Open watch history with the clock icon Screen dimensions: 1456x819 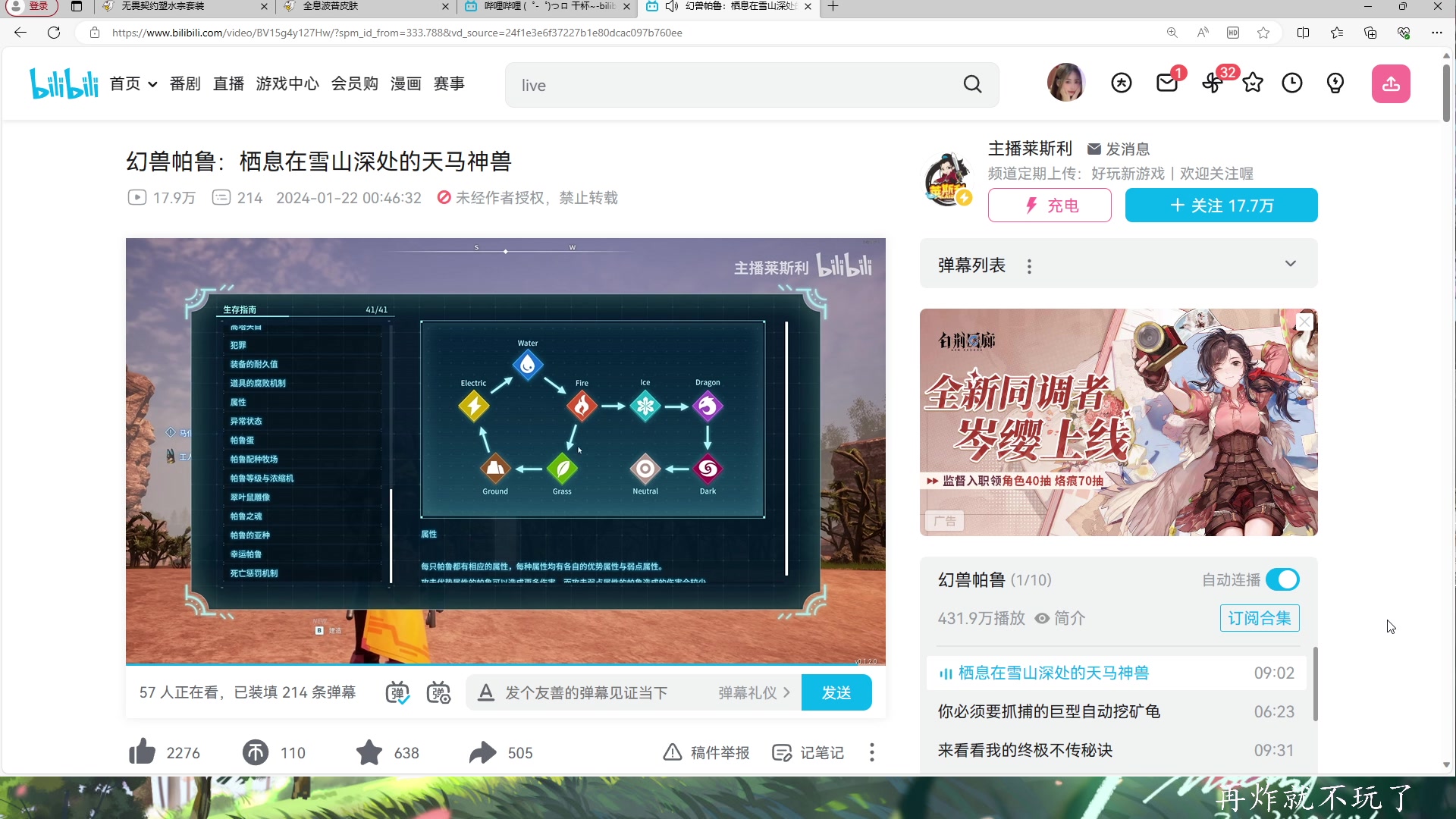[x=1292, y=83]
